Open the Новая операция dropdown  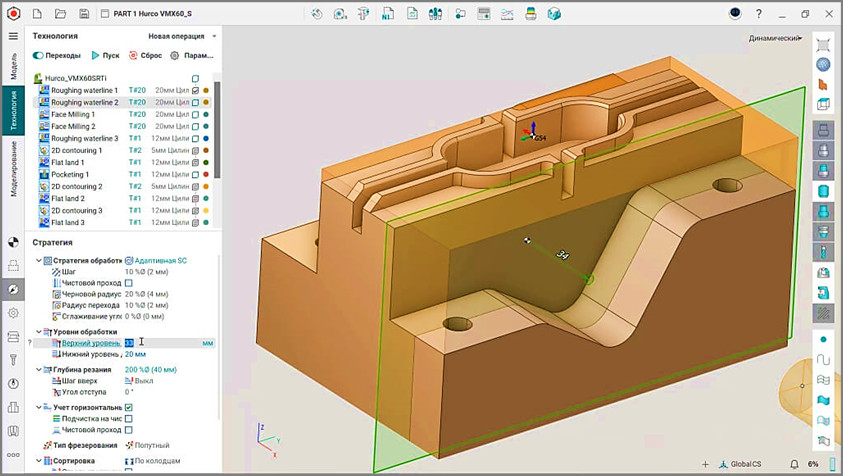(182, 36)
